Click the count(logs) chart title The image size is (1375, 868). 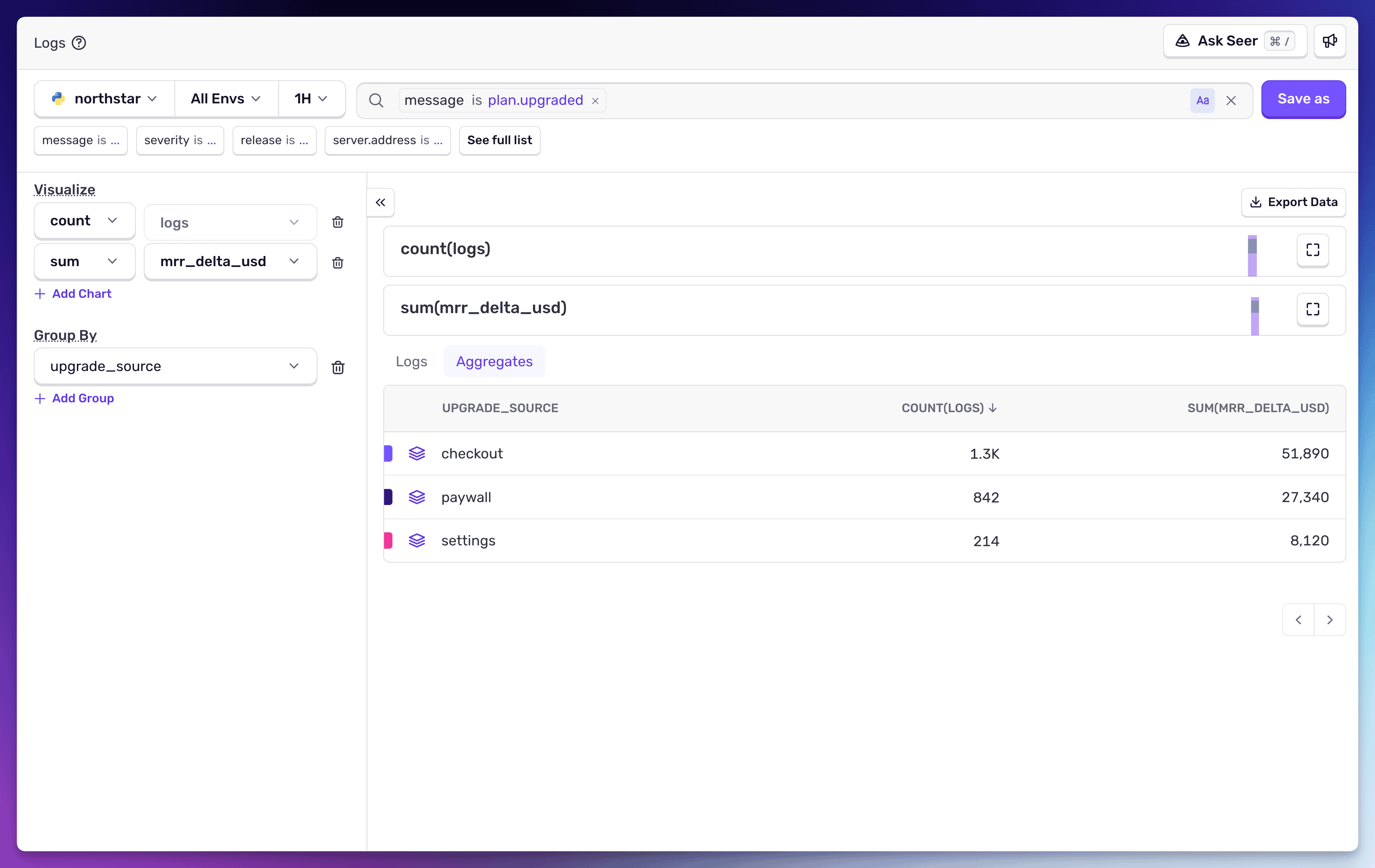click(445, 249)
